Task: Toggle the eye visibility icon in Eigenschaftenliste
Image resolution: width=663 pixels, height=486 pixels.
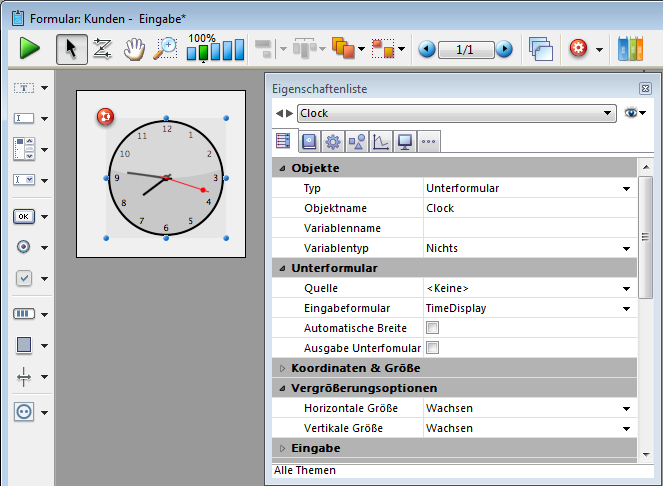Action: click(x=632, y=114)
